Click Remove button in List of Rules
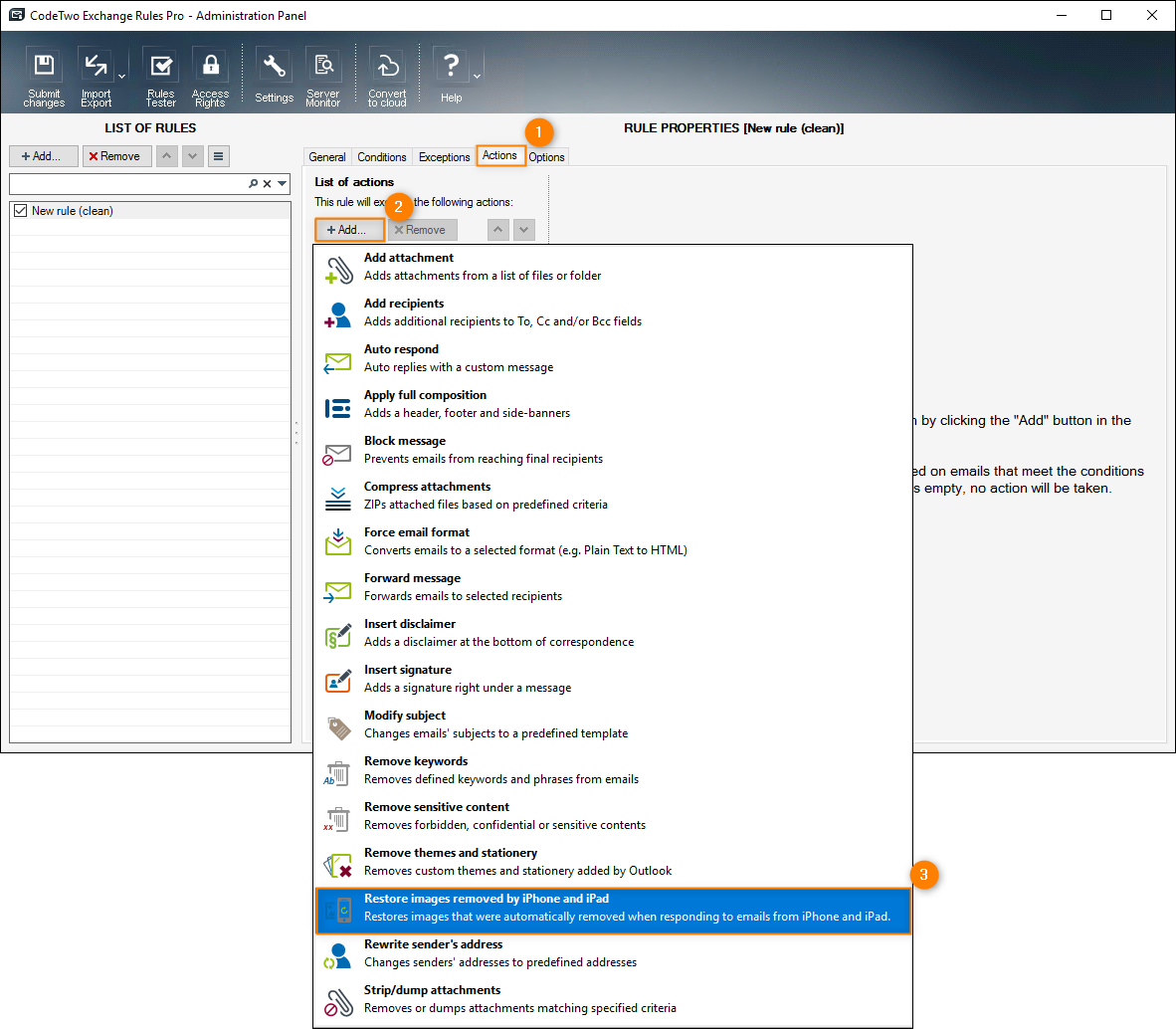The width and height of the screenshot is (1176, 1029). (x=117, y=156)
